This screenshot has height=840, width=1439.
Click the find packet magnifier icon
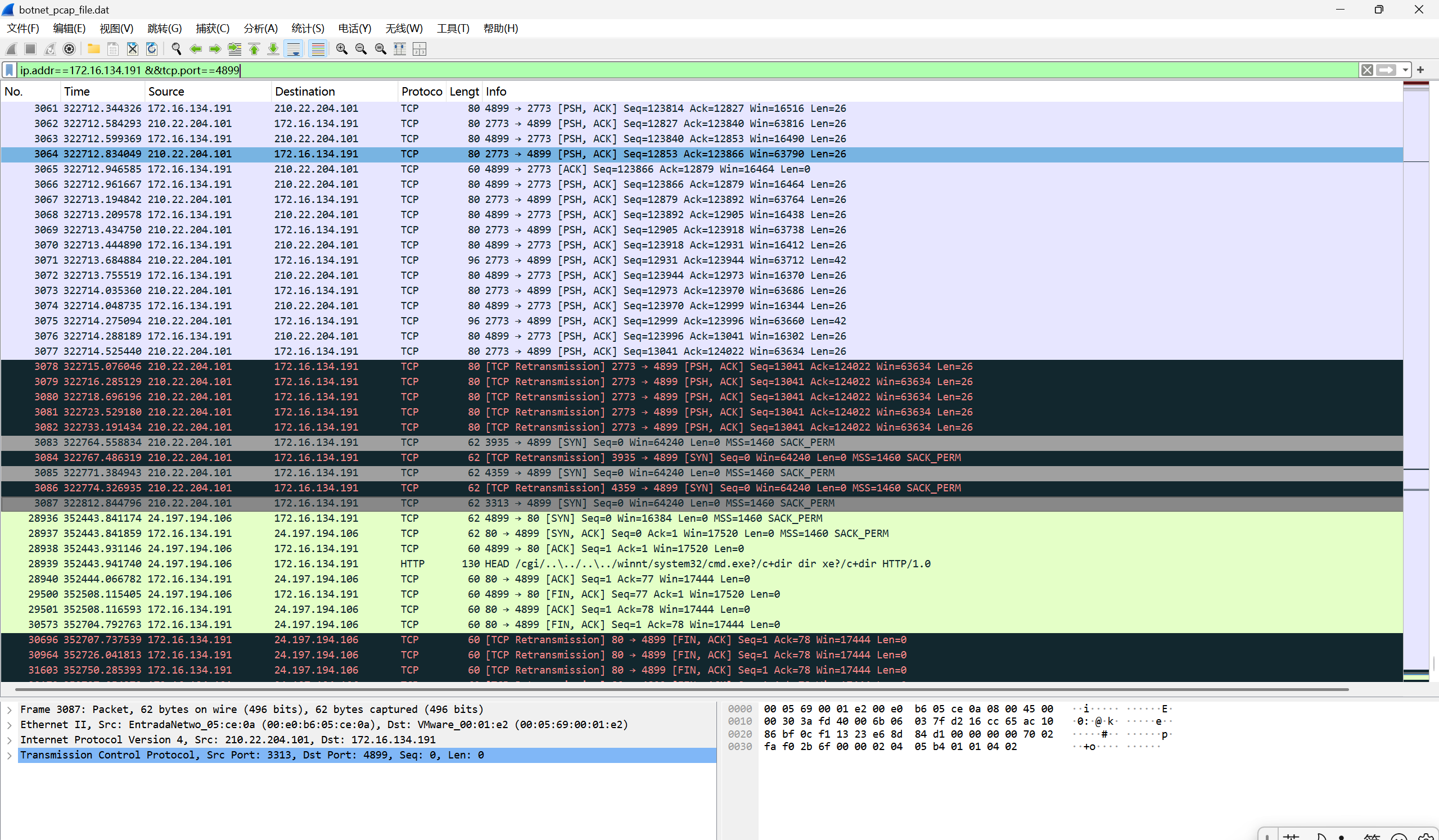coord(177,49)
